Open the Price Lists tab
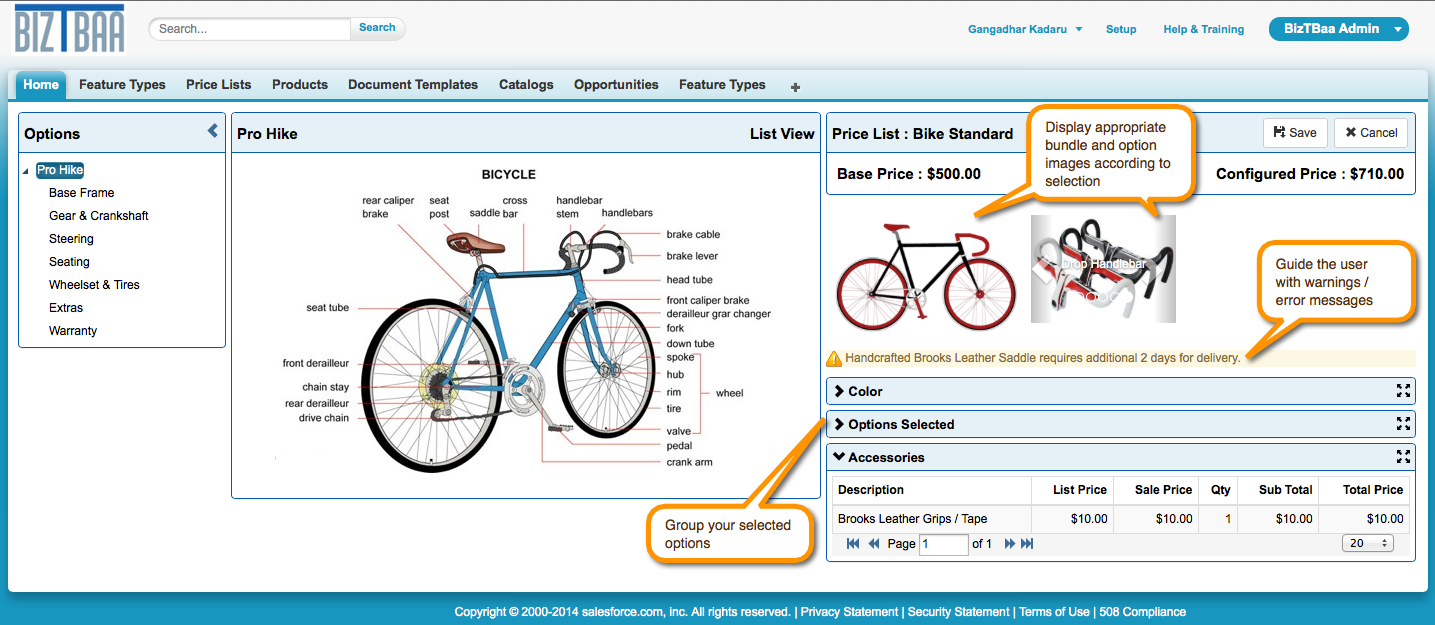This screenshot has width=1435, height=625. (218, 85)
